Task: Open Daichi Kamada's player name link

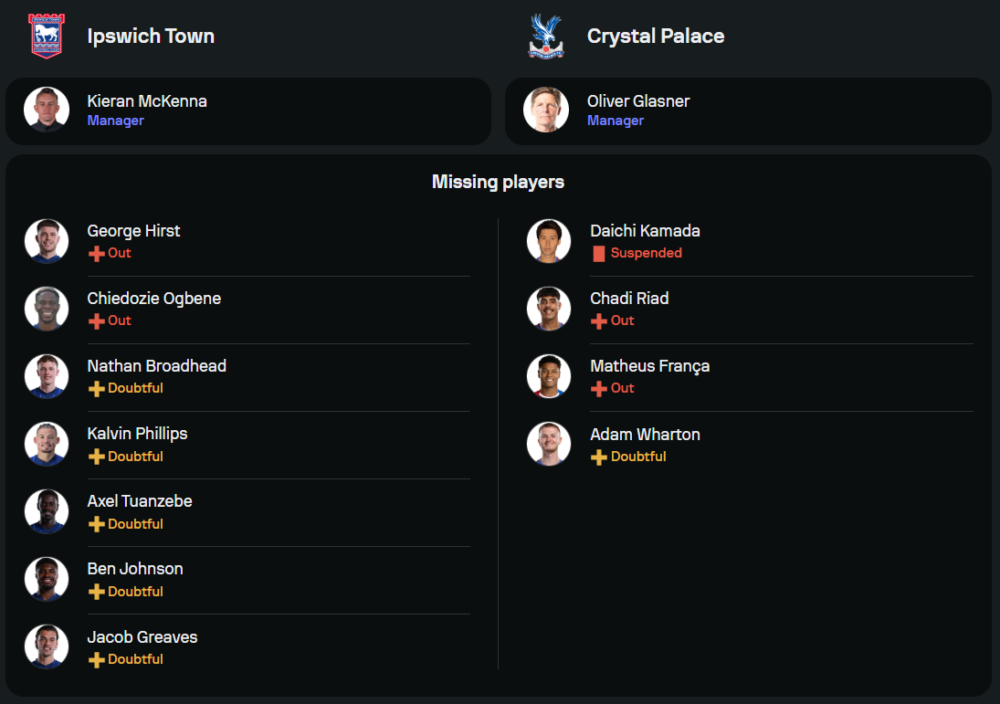Action: click(645, 231)
